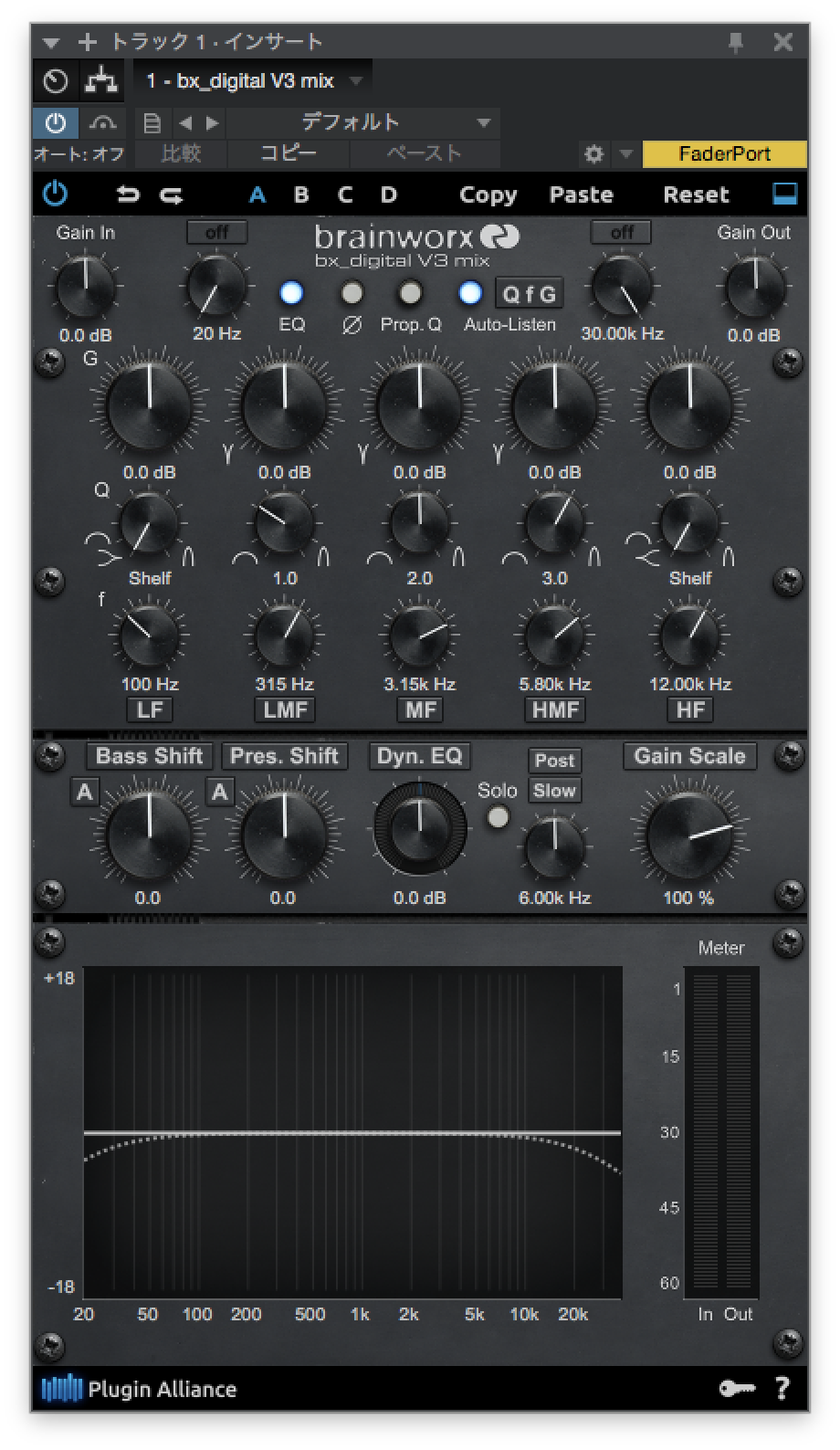Image resolution: width=840 pixels, height=1450 pixels.
Task: Select settings slot A
Action: (257, 194)
